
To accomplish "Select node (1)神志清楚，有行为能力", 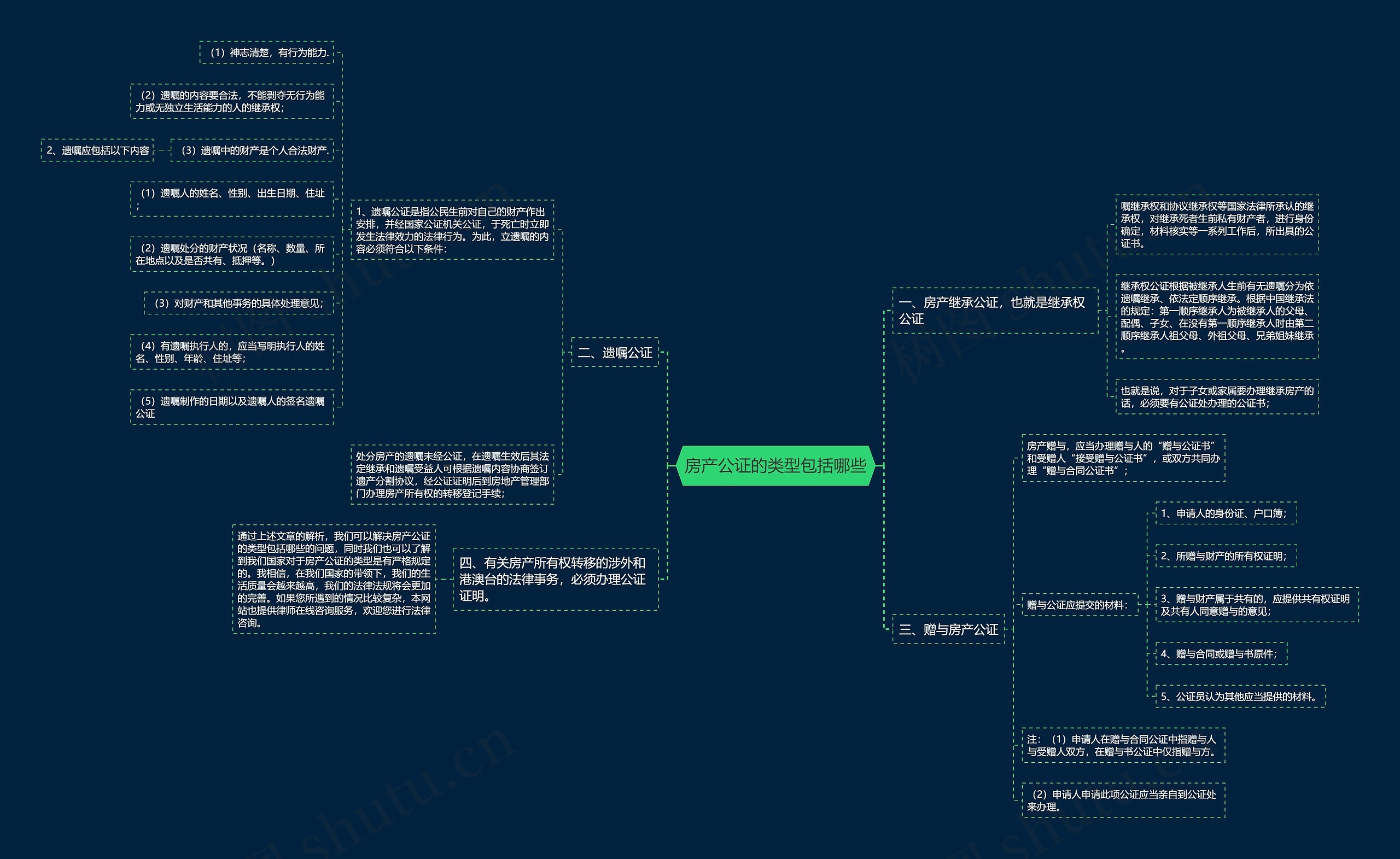I will 266,53.
